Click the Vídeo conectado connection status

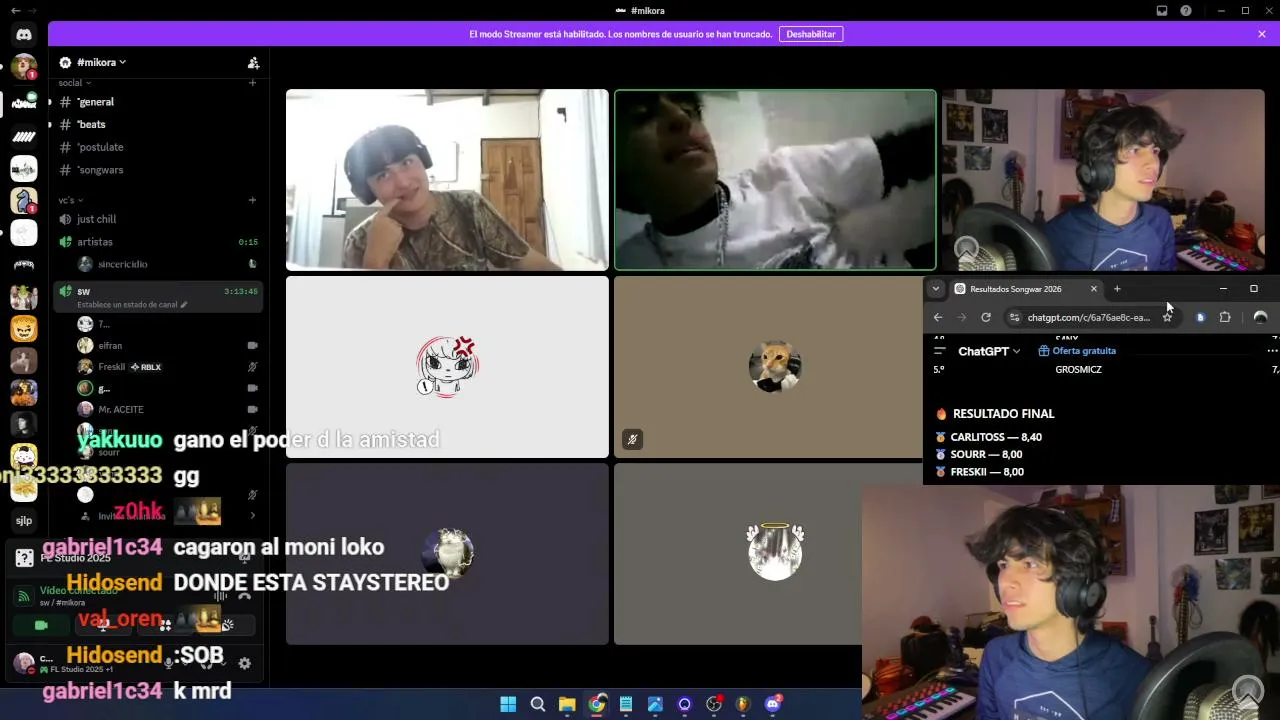(78, 590)
